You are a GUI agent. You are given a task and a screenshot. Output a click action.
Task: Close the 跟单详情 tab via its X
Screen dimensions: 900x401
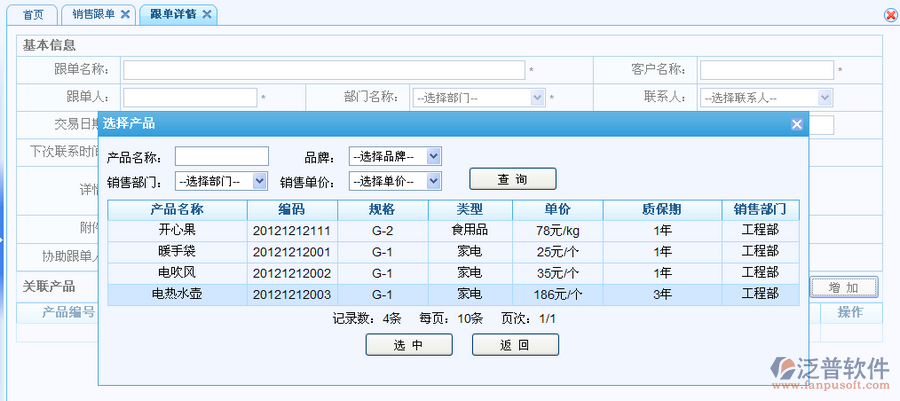pyautogui.click(x=206, y=15)
